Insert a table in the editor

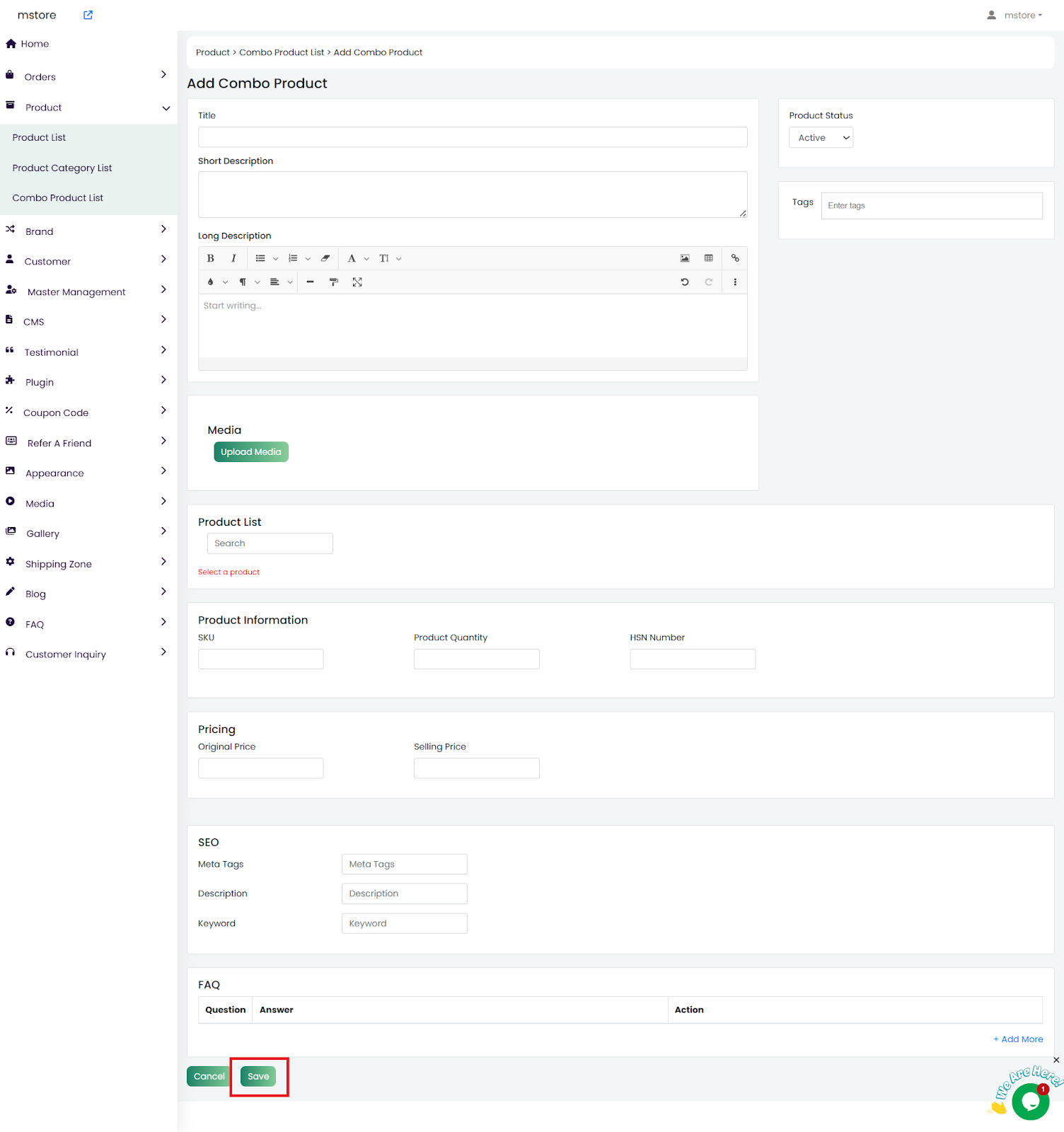[x=709, y=258]
